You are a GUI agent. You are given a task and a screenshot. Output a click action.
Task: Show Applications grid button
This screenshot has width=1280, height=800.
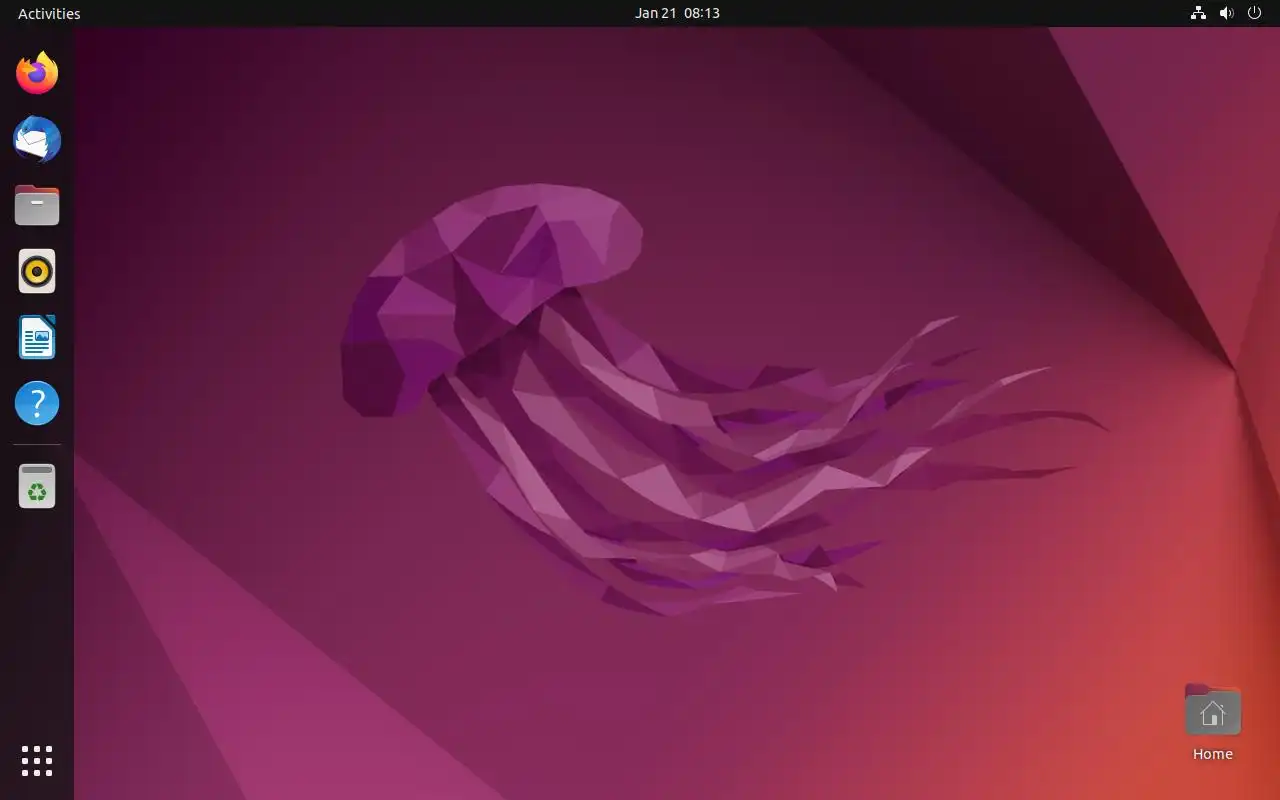37,761
